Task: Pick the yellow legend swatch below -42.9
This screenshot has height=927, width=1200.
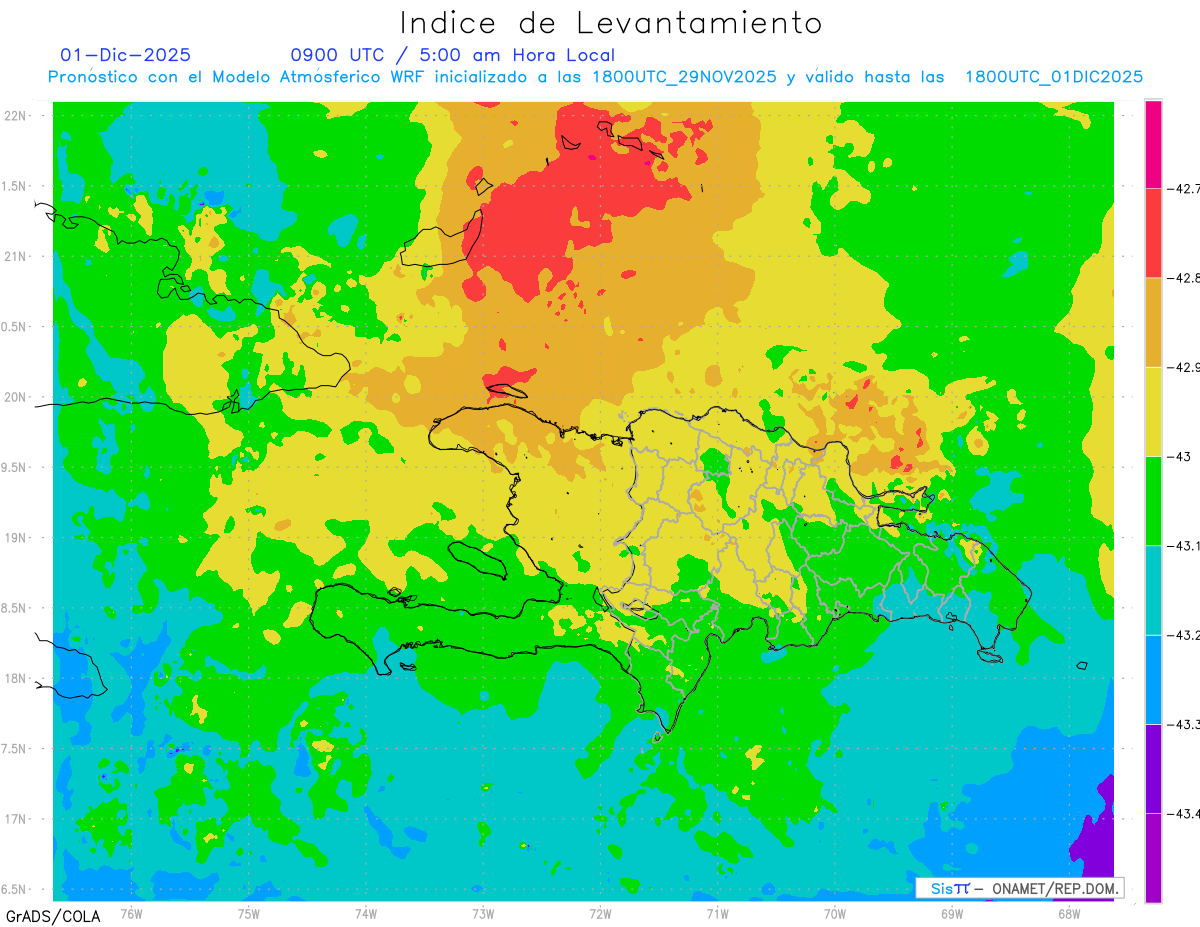Action: click(1153, 411)
